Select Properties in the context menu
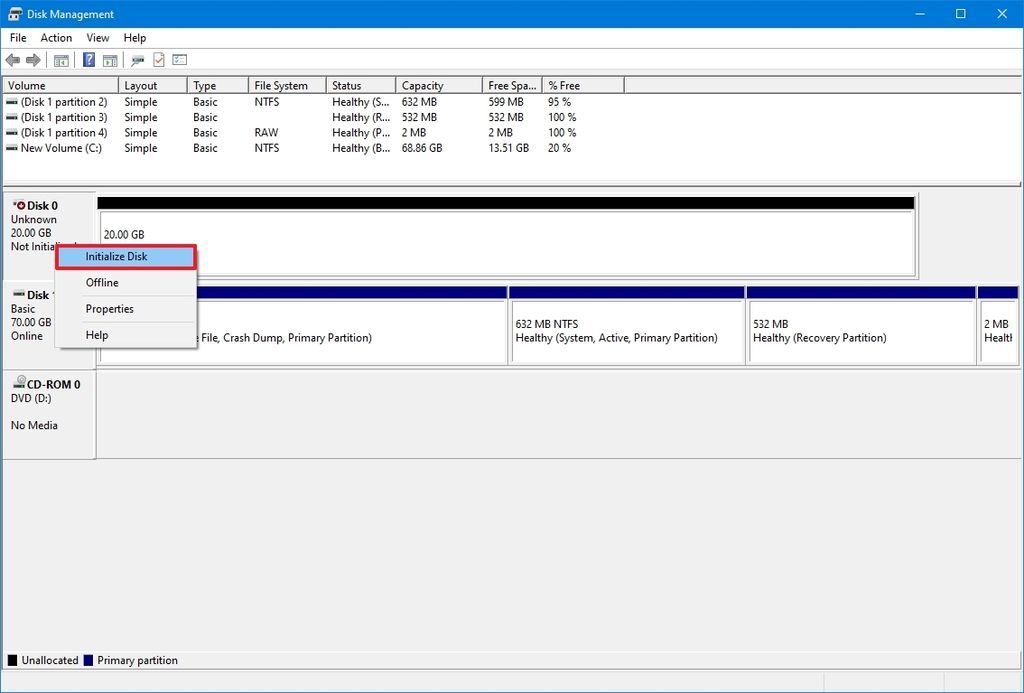1024x693 pixels. pos(108,308)
